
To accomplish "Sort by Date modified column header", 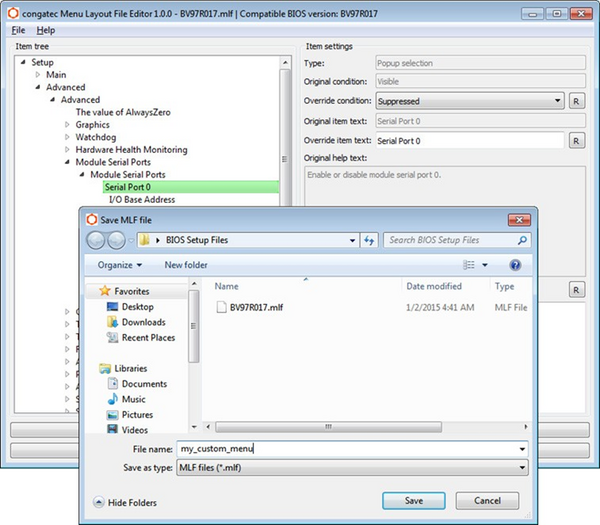I will pos(434,286).
